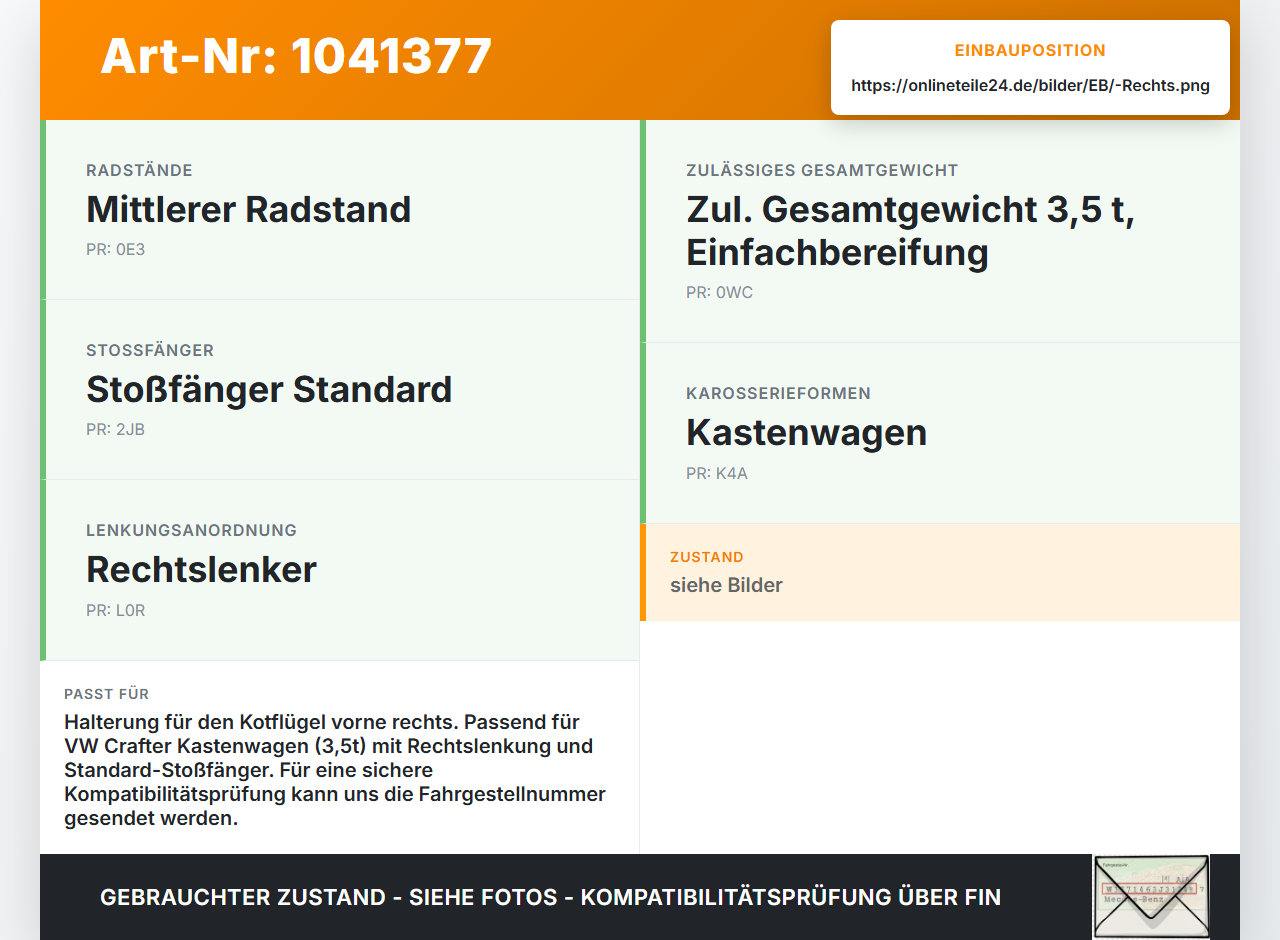The image size is (1280, 940).
Task: Select the Rechtslenker value
Action: pyautogui.click(x=201, y=569)
